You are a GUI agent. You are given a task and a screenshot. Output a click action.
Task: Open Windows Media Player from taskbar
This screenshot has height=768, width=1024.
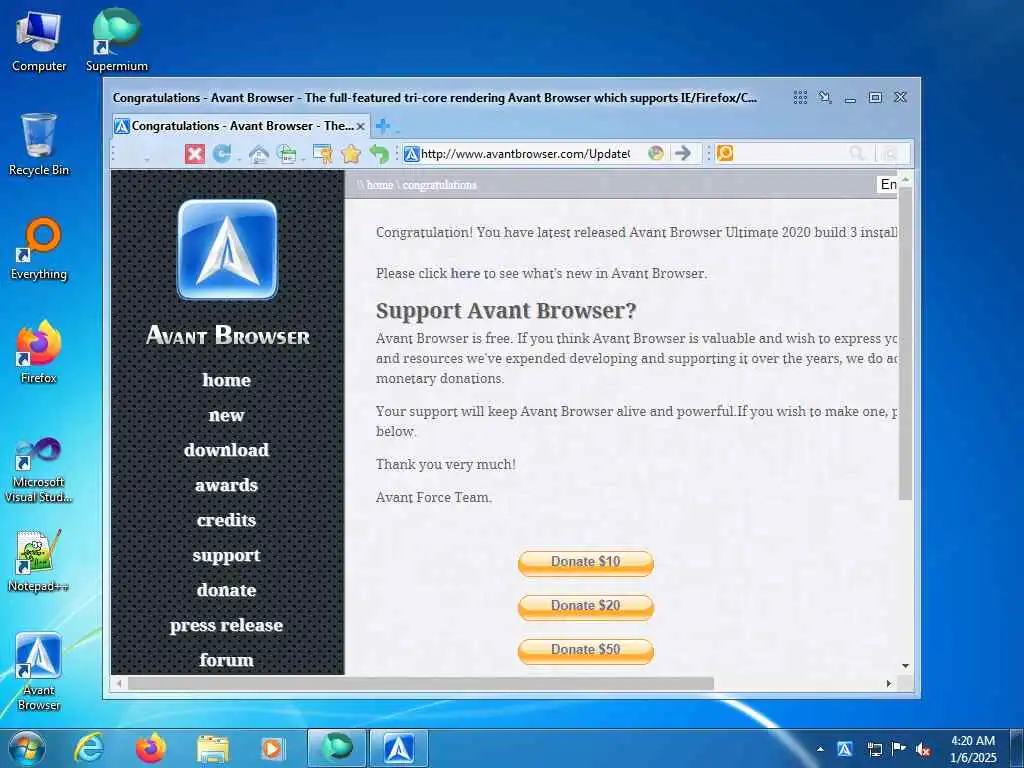[272, 749]
